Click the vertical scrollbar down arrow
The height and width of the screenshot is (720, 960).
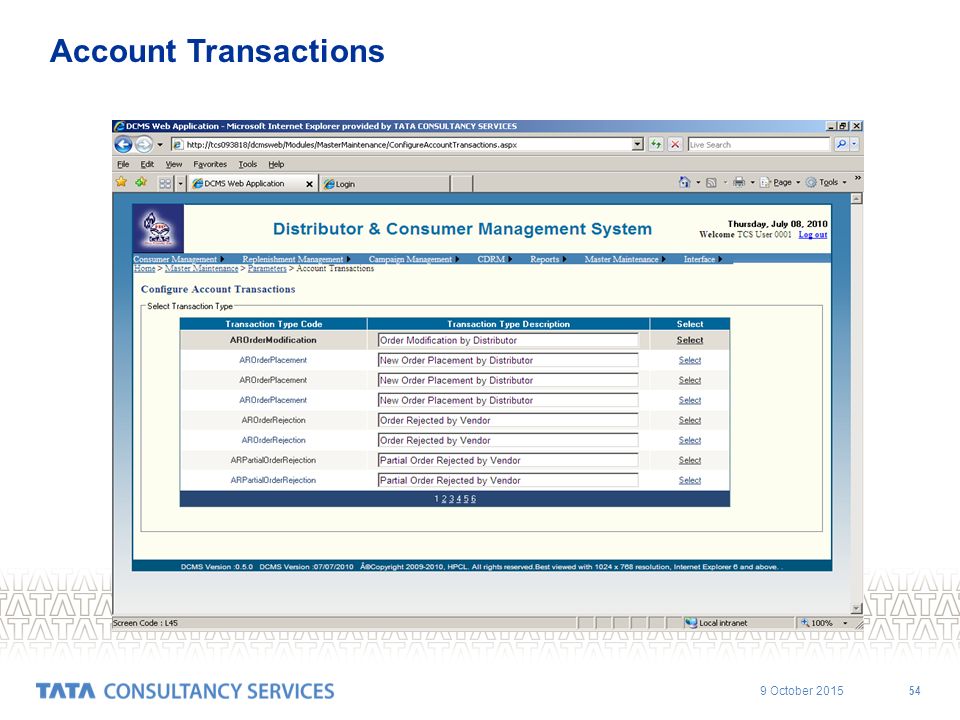[857, 609]
